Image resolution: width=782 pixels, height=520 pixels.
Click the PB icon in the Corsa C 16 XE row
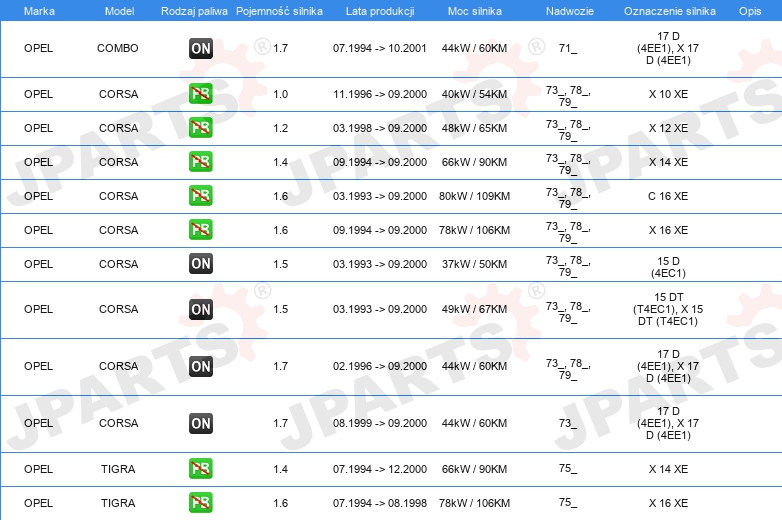coord(200,195)
